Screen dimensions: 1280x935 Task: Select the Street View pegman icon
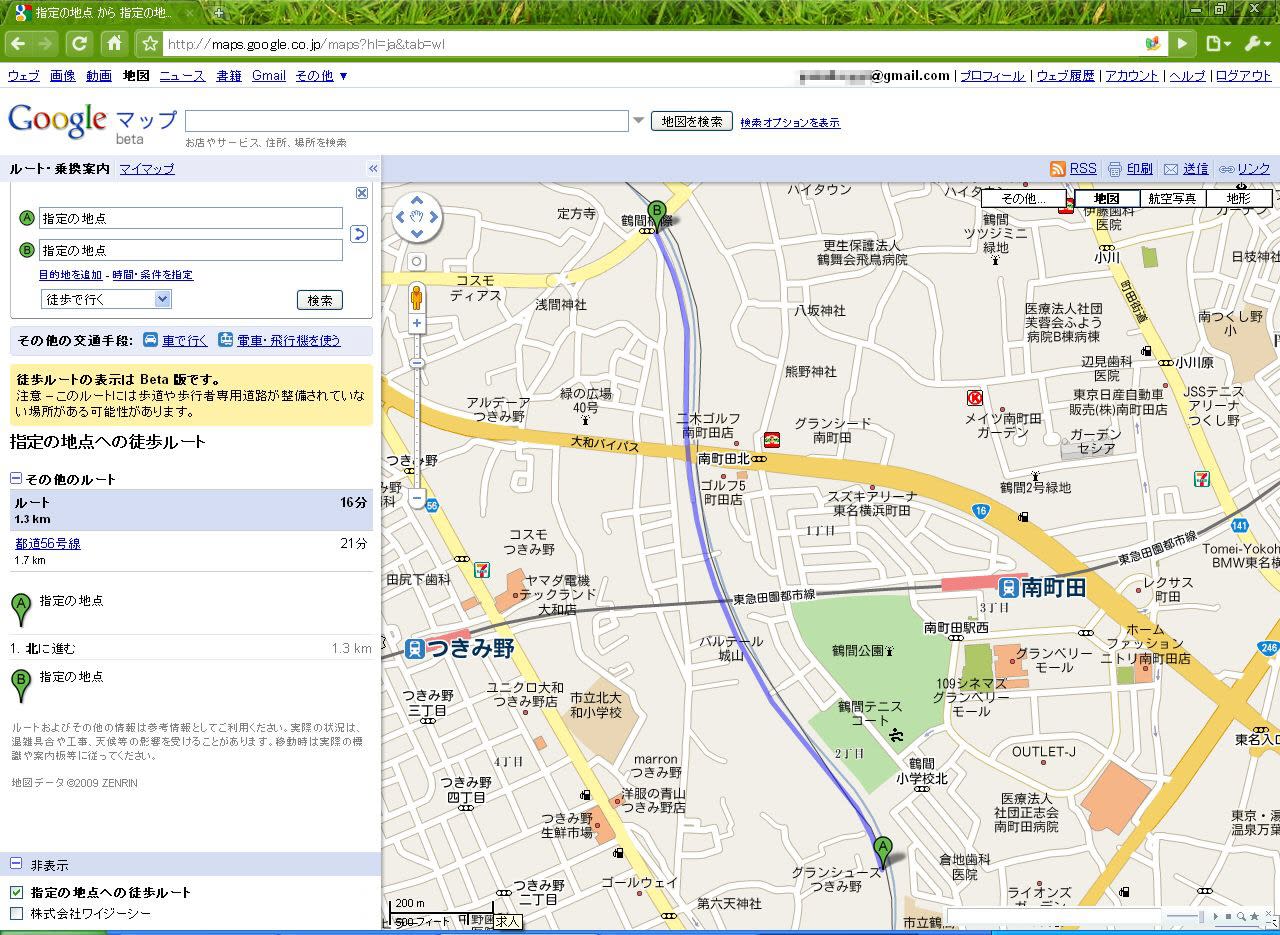click(x=417, y=296)
